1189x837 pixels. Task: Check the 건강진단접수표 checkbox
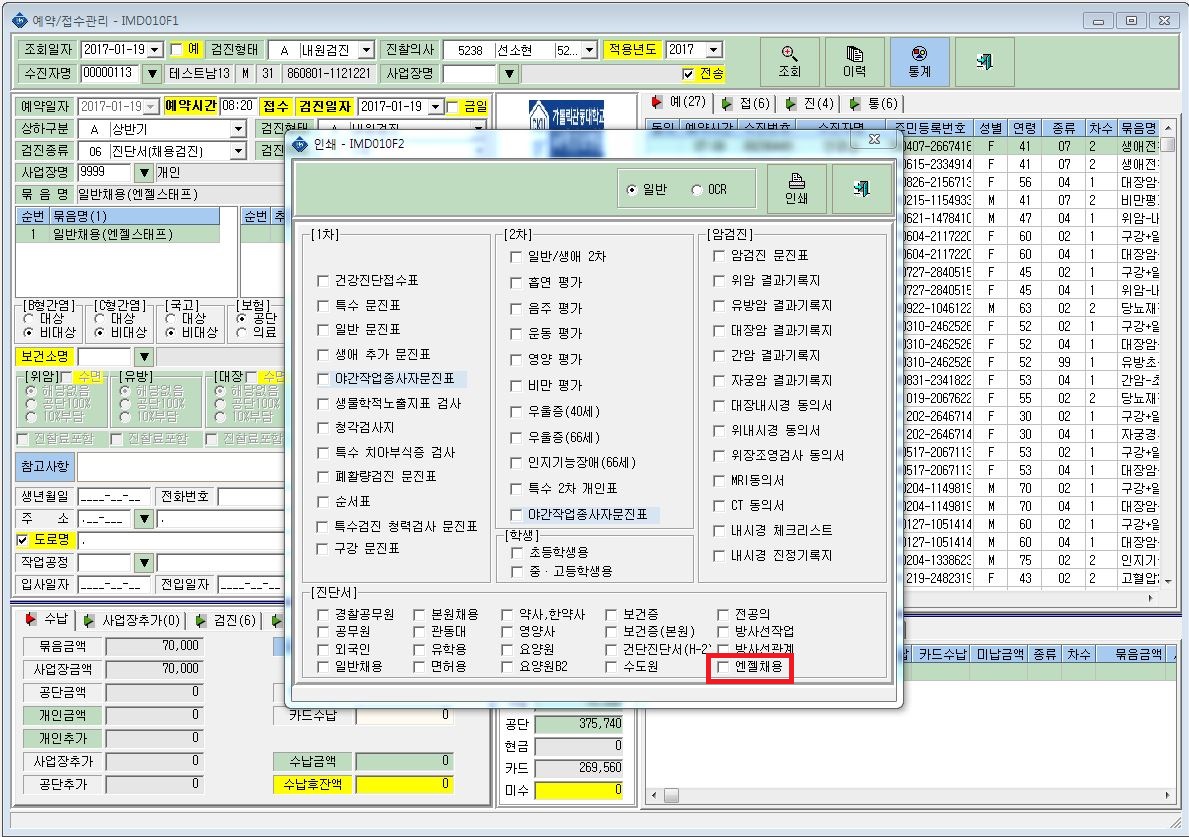pos(323,281)
